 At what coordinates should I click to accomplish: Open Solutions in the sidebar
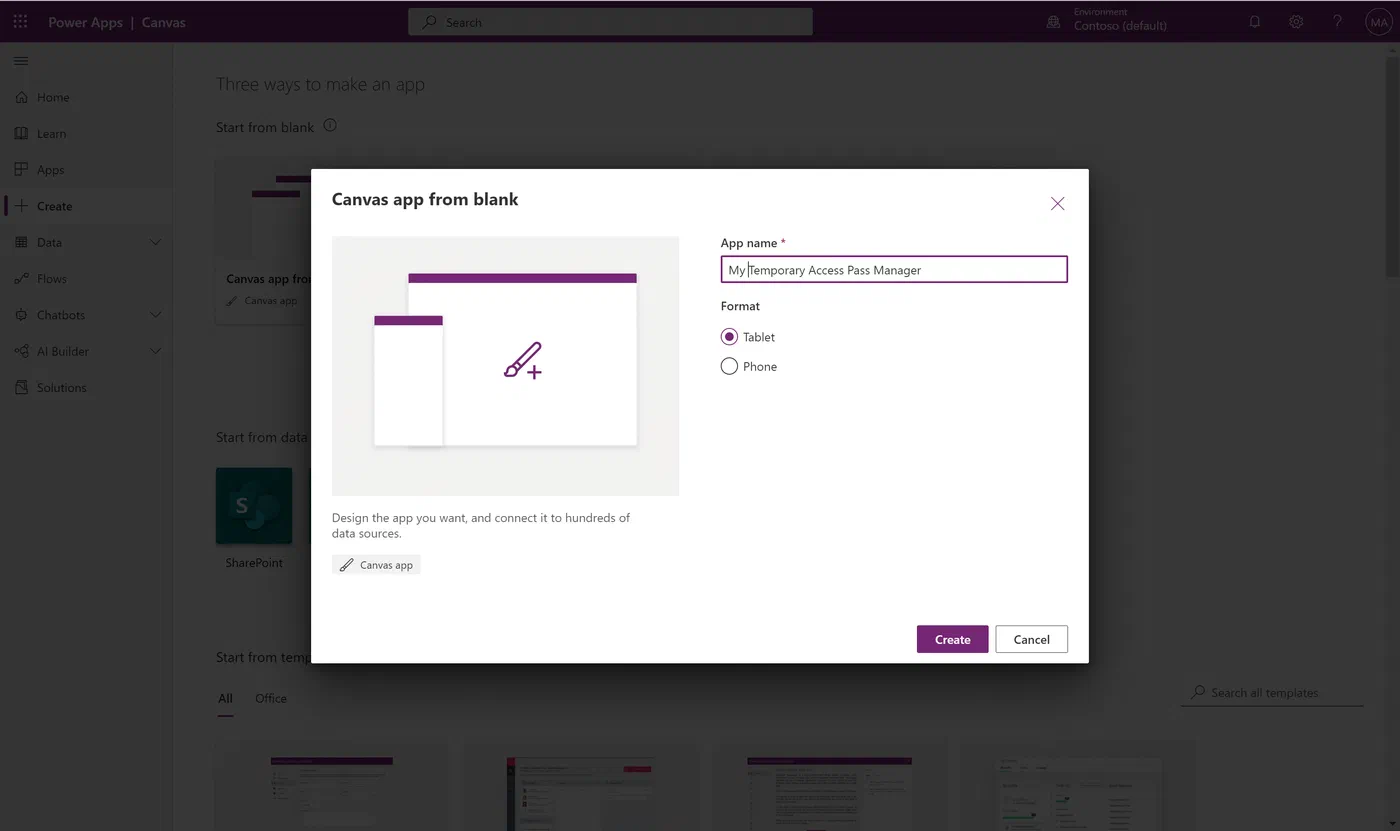[x=86, y=387]
